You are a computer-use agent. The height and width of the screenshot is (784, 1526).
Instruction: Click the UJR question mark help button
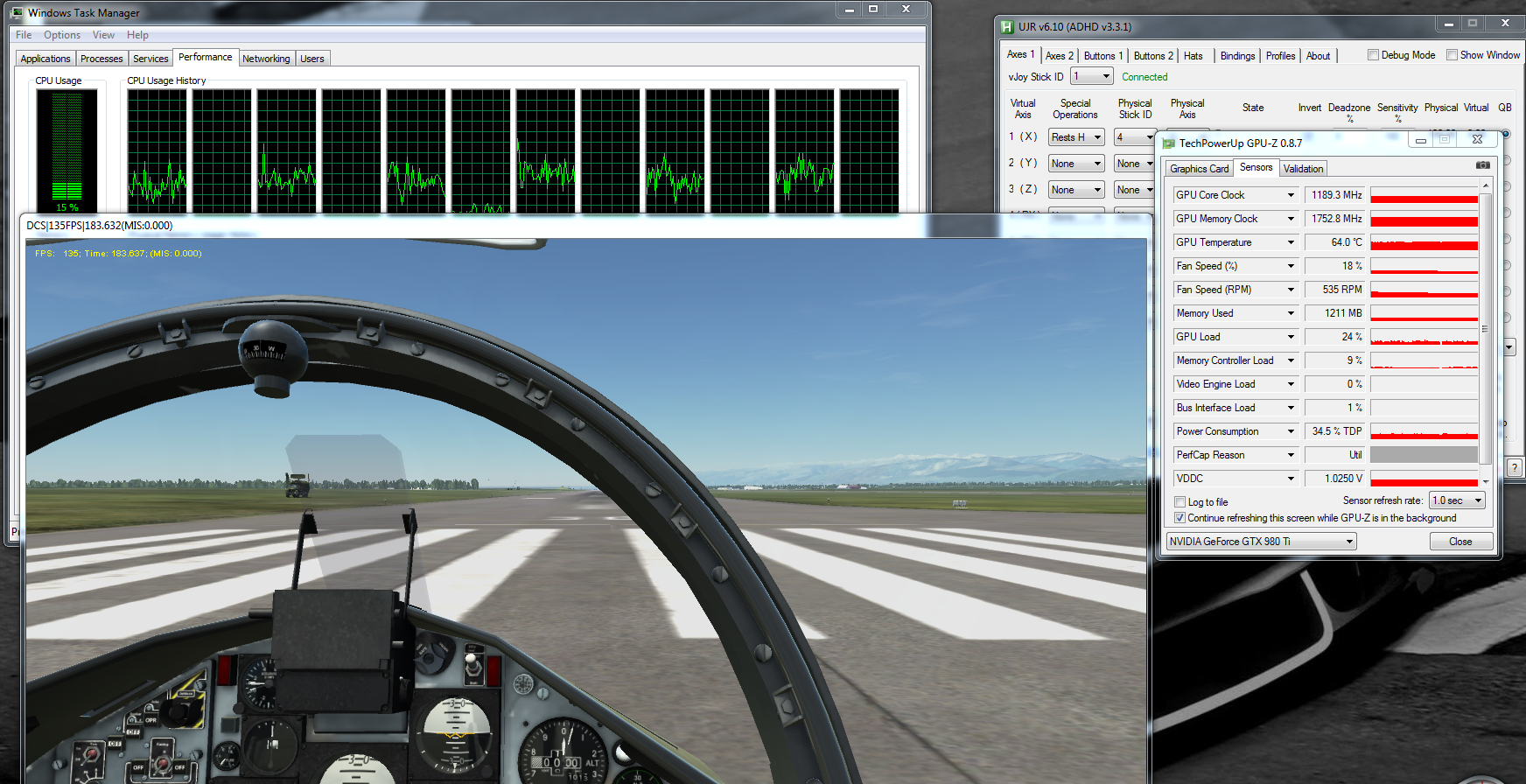click(x=1515, y=468)
